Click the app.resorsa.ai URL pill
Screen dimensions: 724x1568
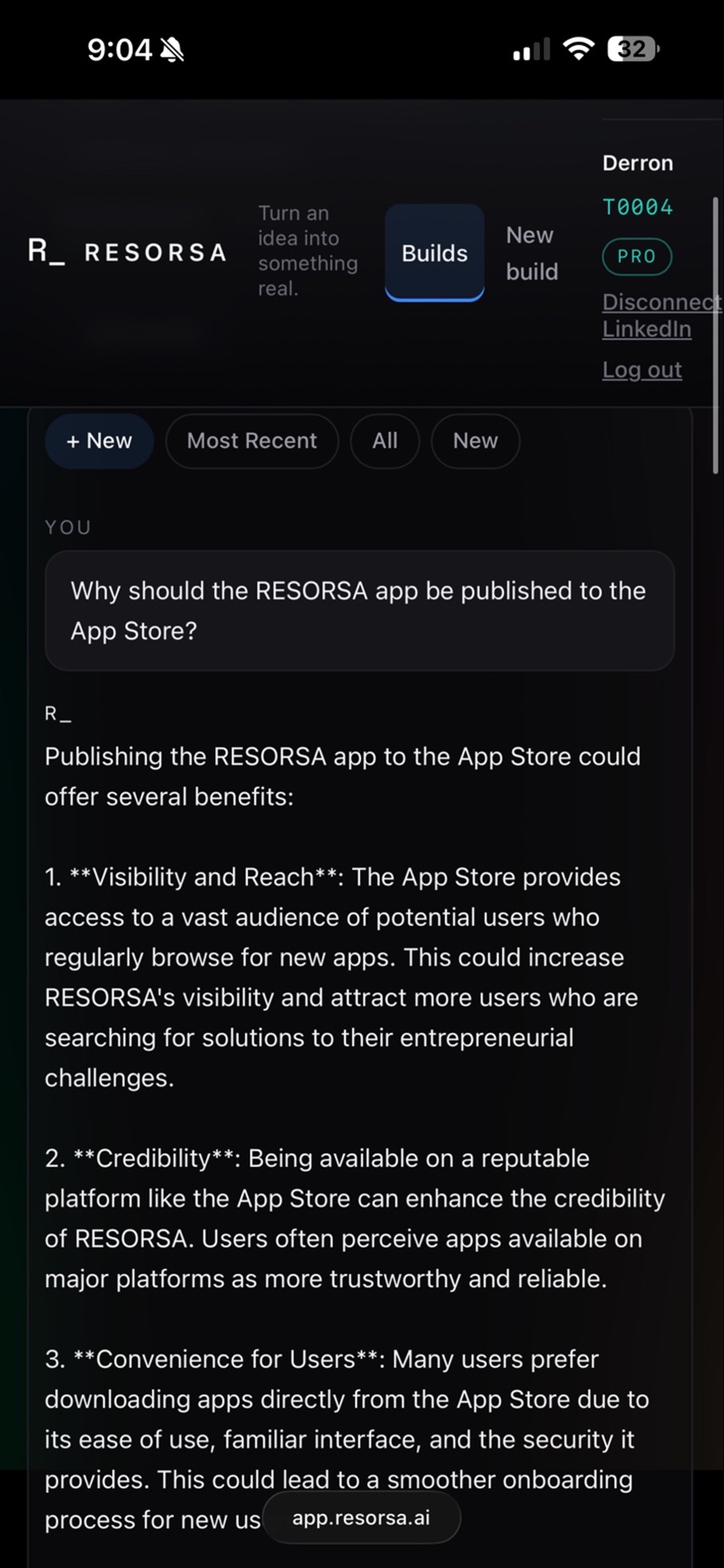point(361,1517)
